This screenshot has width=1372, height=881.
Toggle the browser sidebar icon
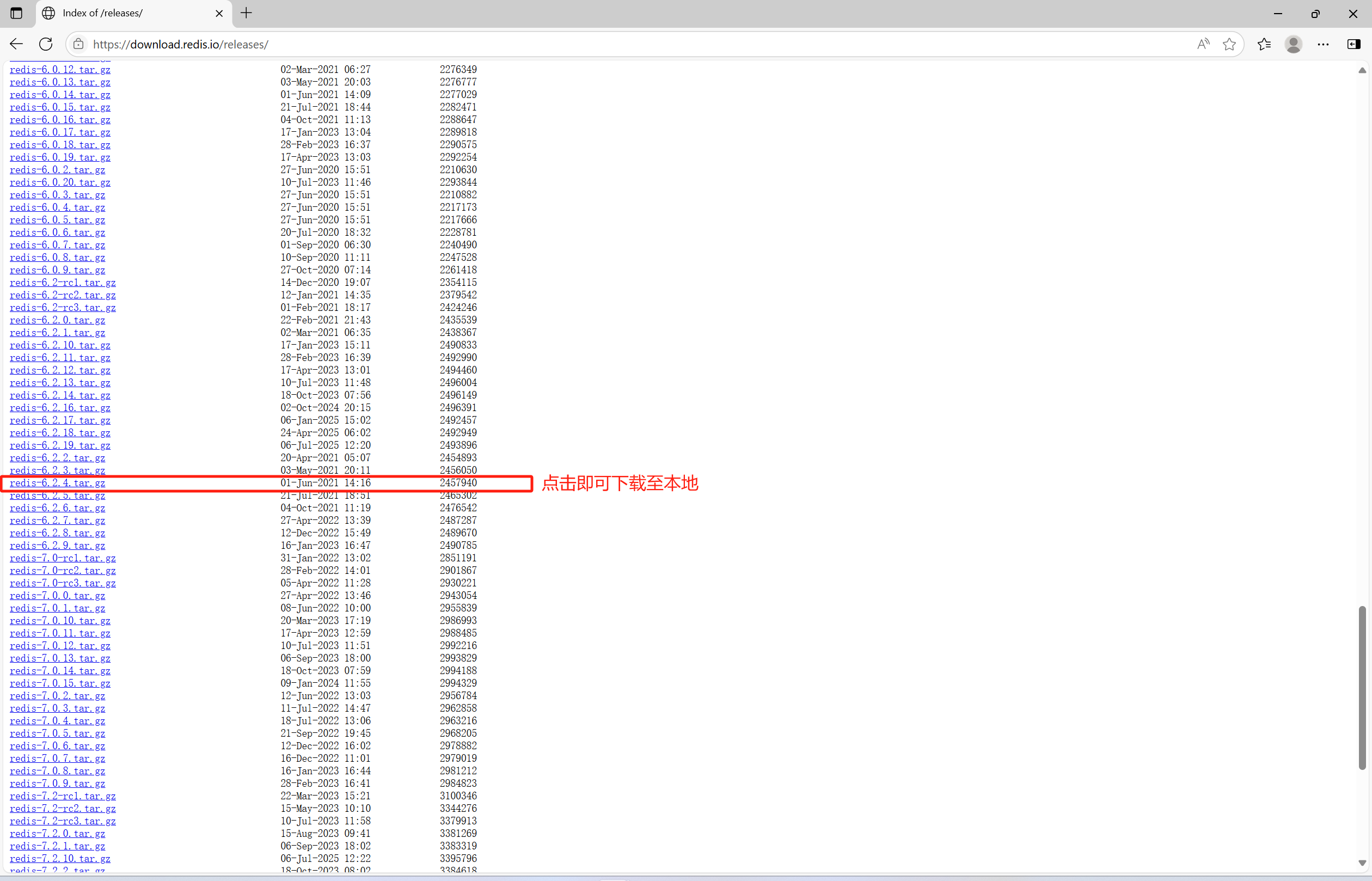pos(1353,44)
